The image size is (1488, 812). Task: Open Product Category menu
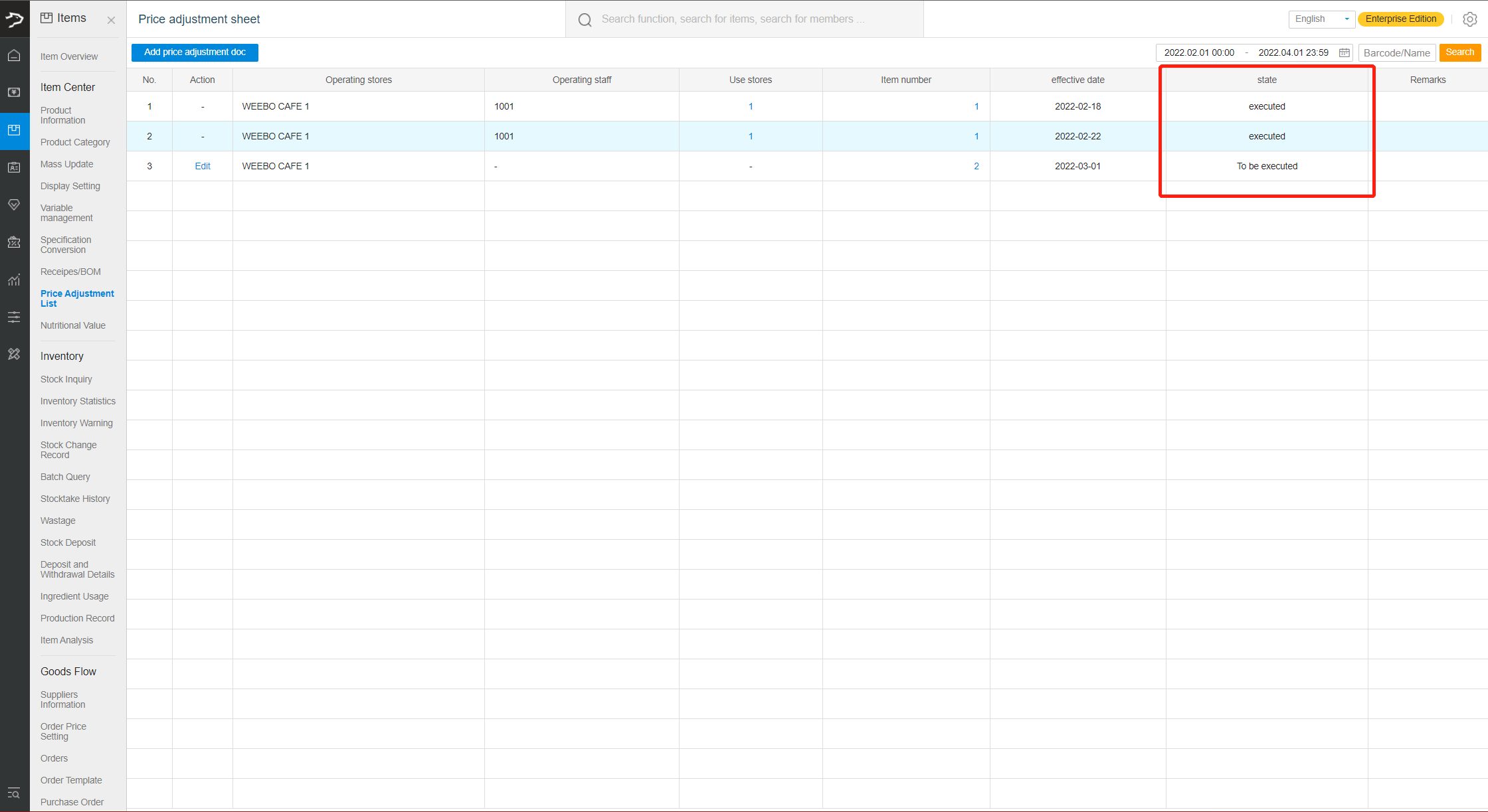pos(75,142)
